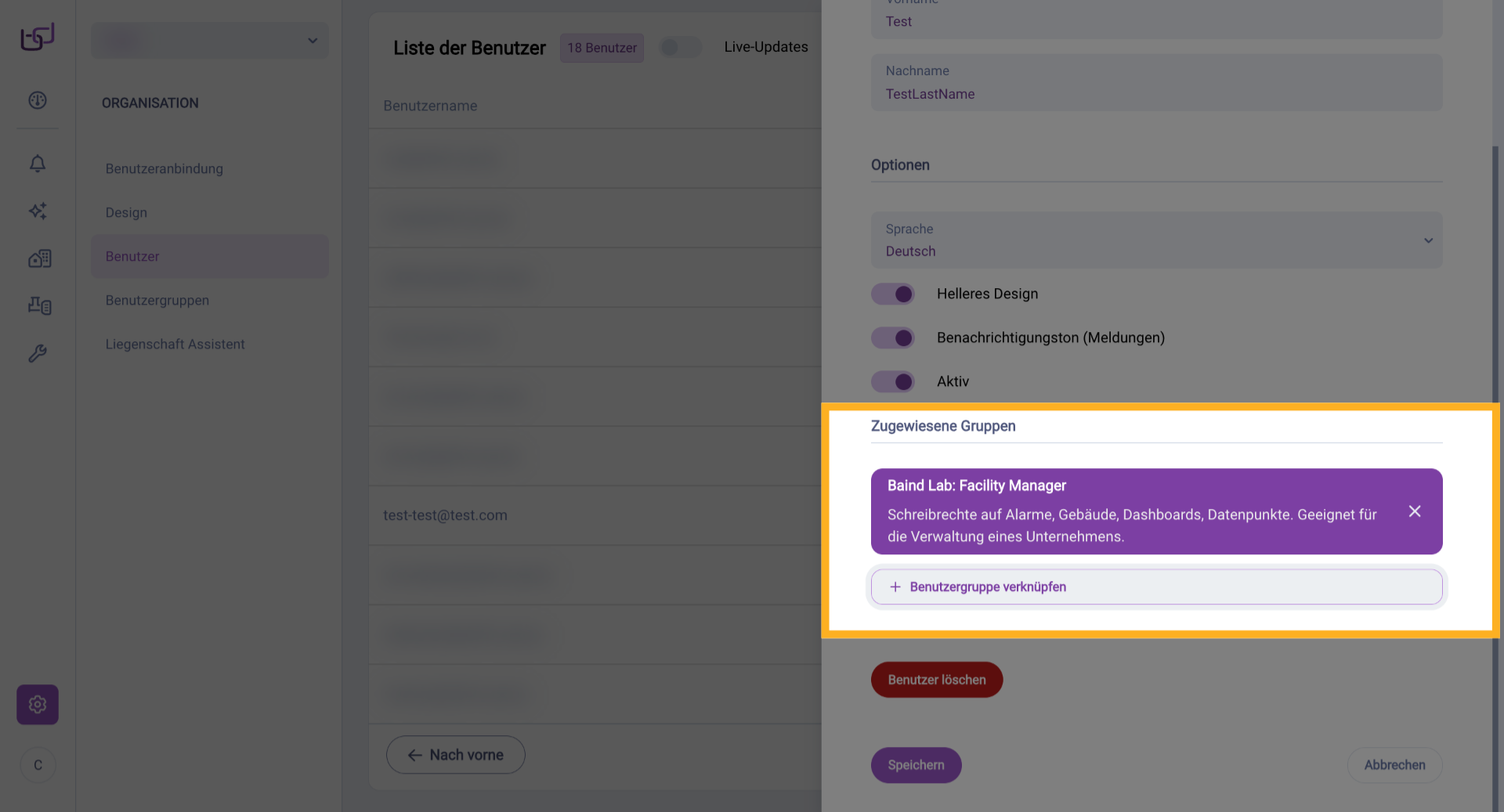Click the devices icon in the sidebar

coord(39,305)
